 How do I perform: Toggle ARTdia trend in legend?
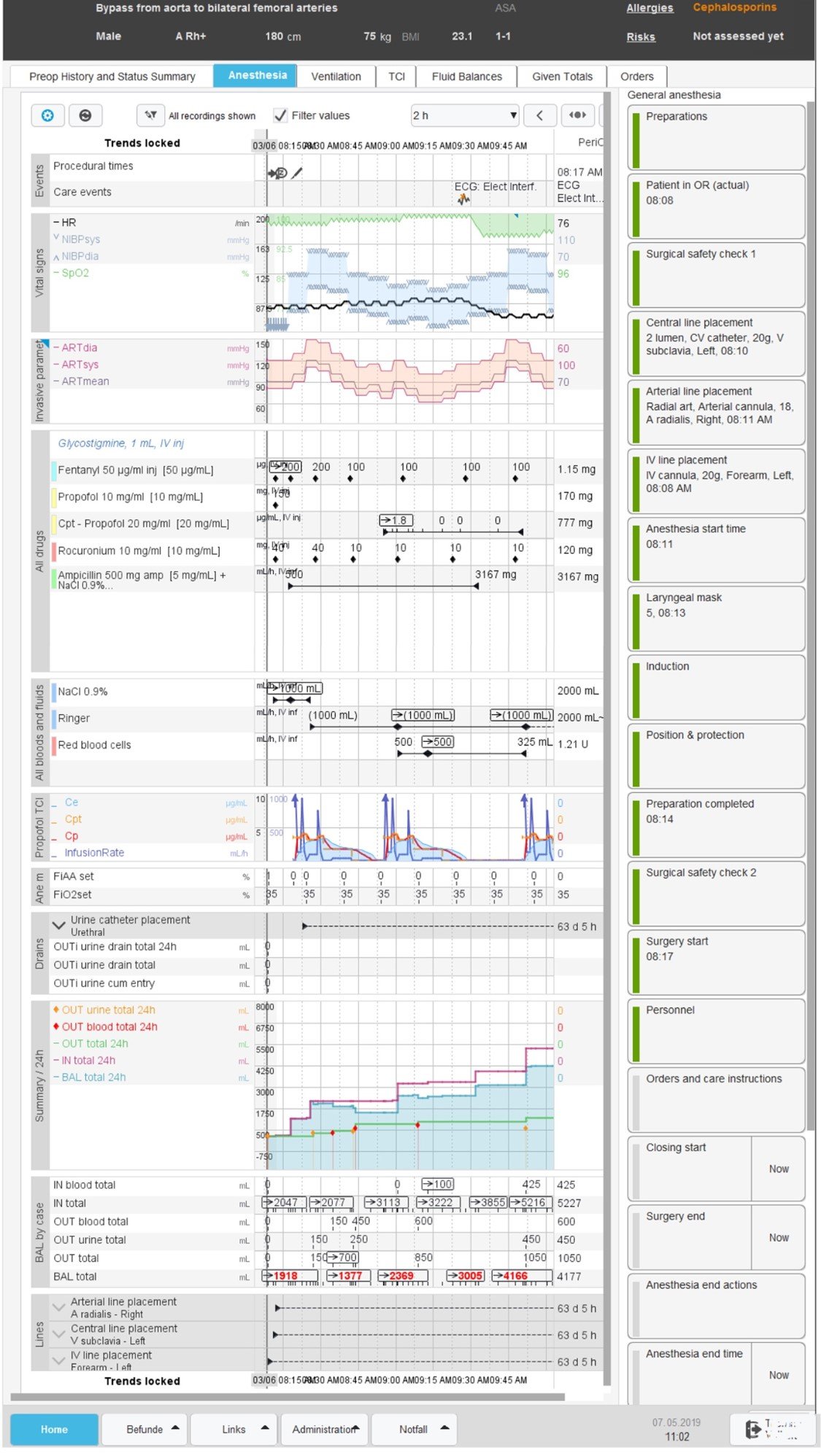pos(75,348)
